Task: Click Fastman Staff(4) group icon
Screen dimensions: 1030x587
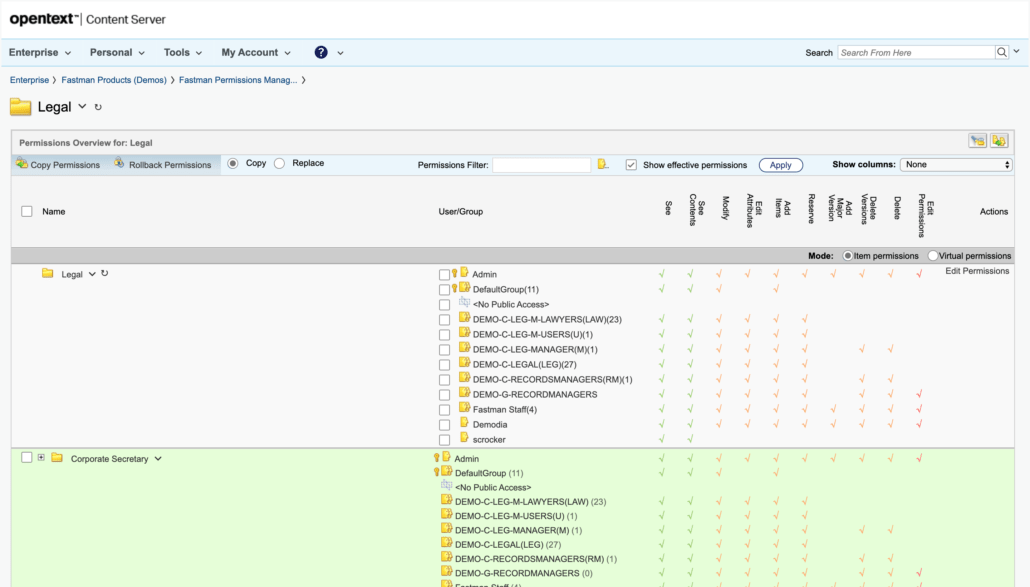Action: pos(464,408)
